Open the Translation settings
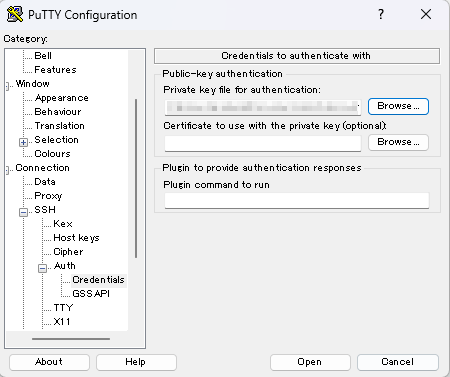Screen dimensions: 450x377 [59, 126]
